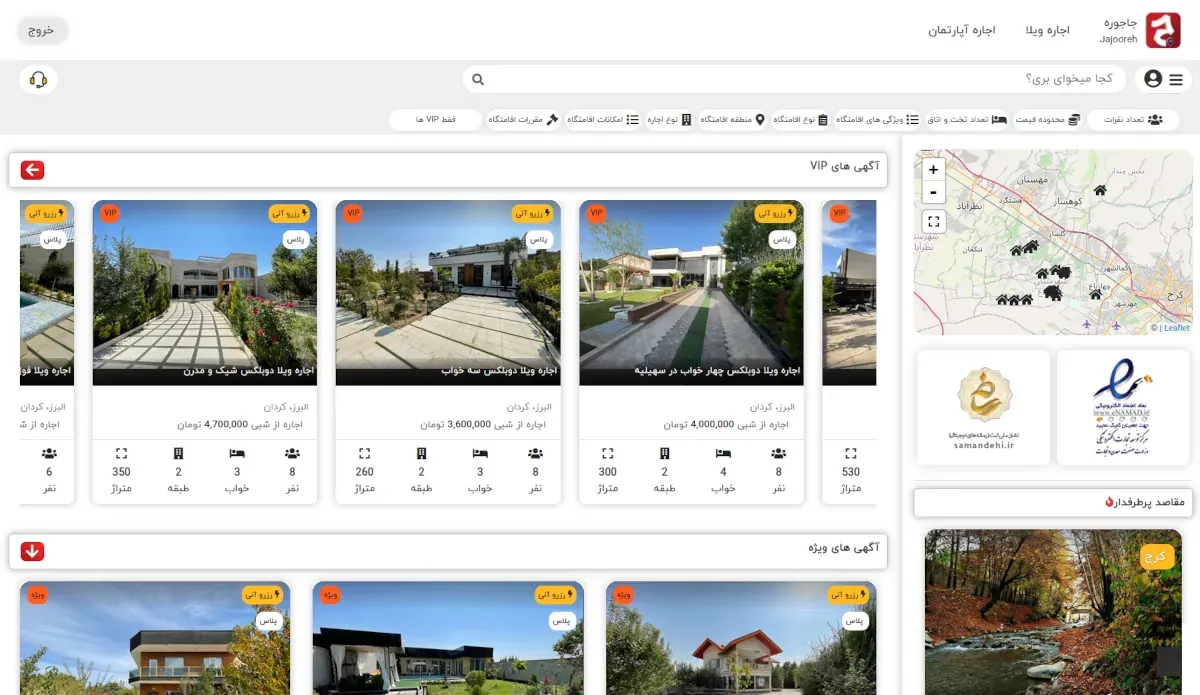Viewport: 1200px width, 695px height.
Task: Collapse the 'آگهی های ویژه' section arrow
Action: (x=32, y=551)
